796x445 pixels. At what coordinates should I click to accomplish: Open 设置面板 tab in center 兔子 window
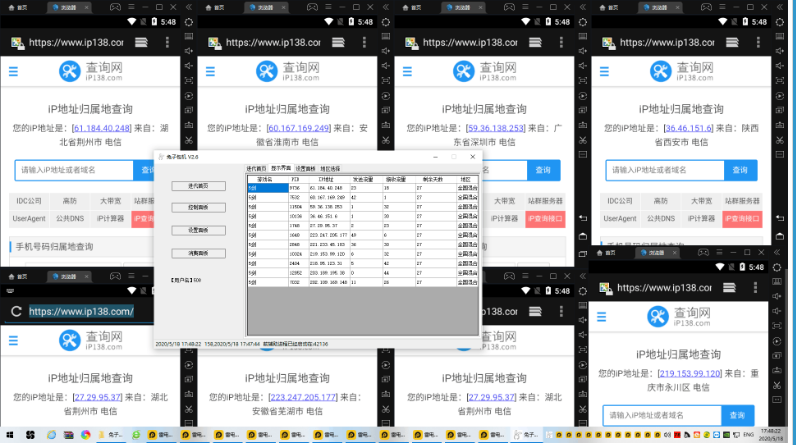coord(305,168)
